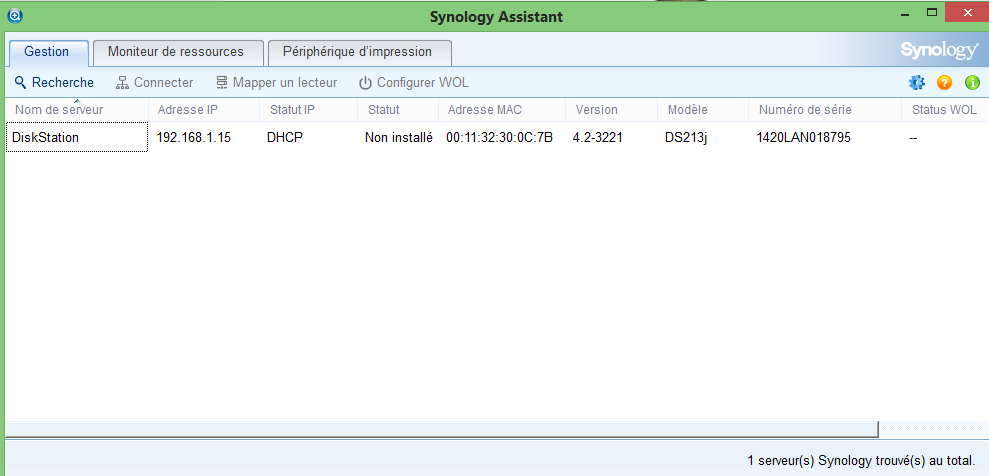Click the Synology logo
This screenshot has width=989, height=476.
coord(939,51)
